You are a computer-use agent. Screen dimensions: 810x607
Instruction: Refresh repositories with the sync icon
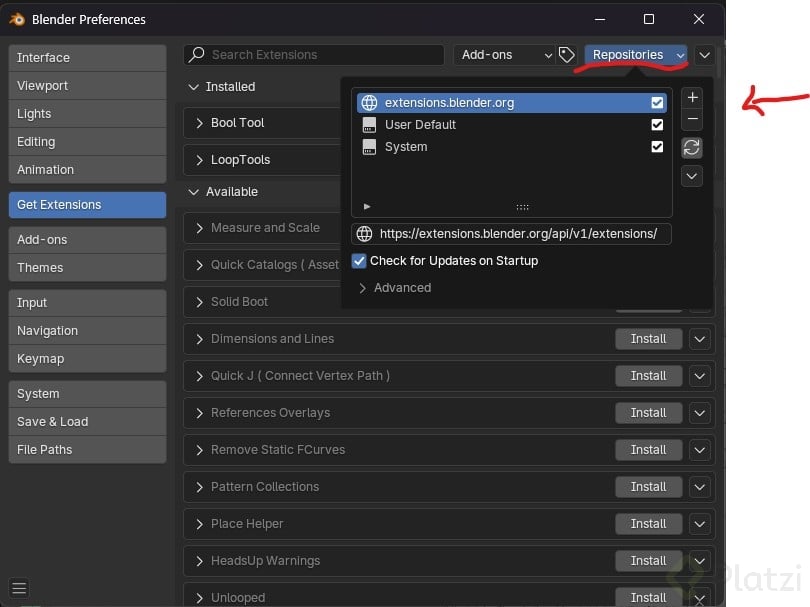coord(692,148)
